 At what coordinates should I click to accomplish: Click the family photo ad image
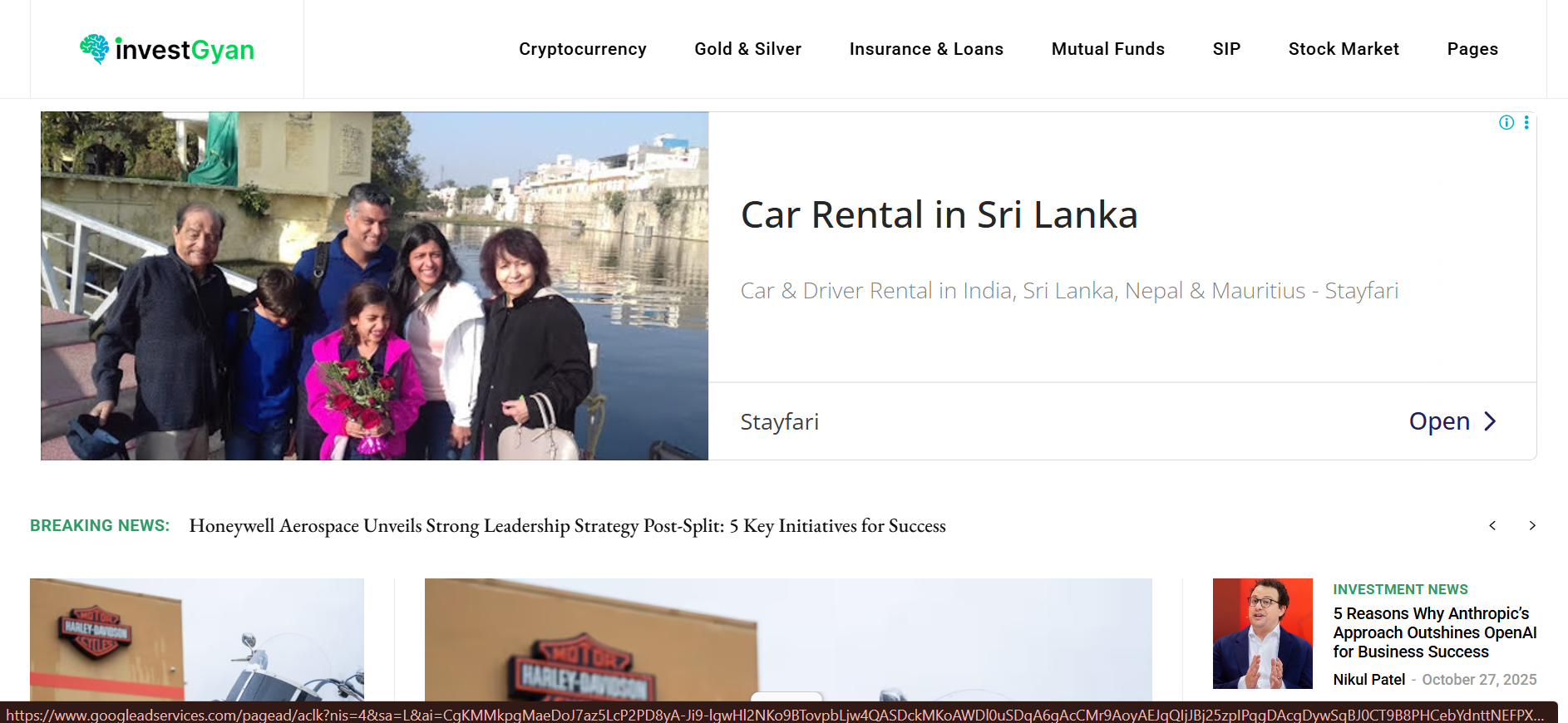point(374,286)
